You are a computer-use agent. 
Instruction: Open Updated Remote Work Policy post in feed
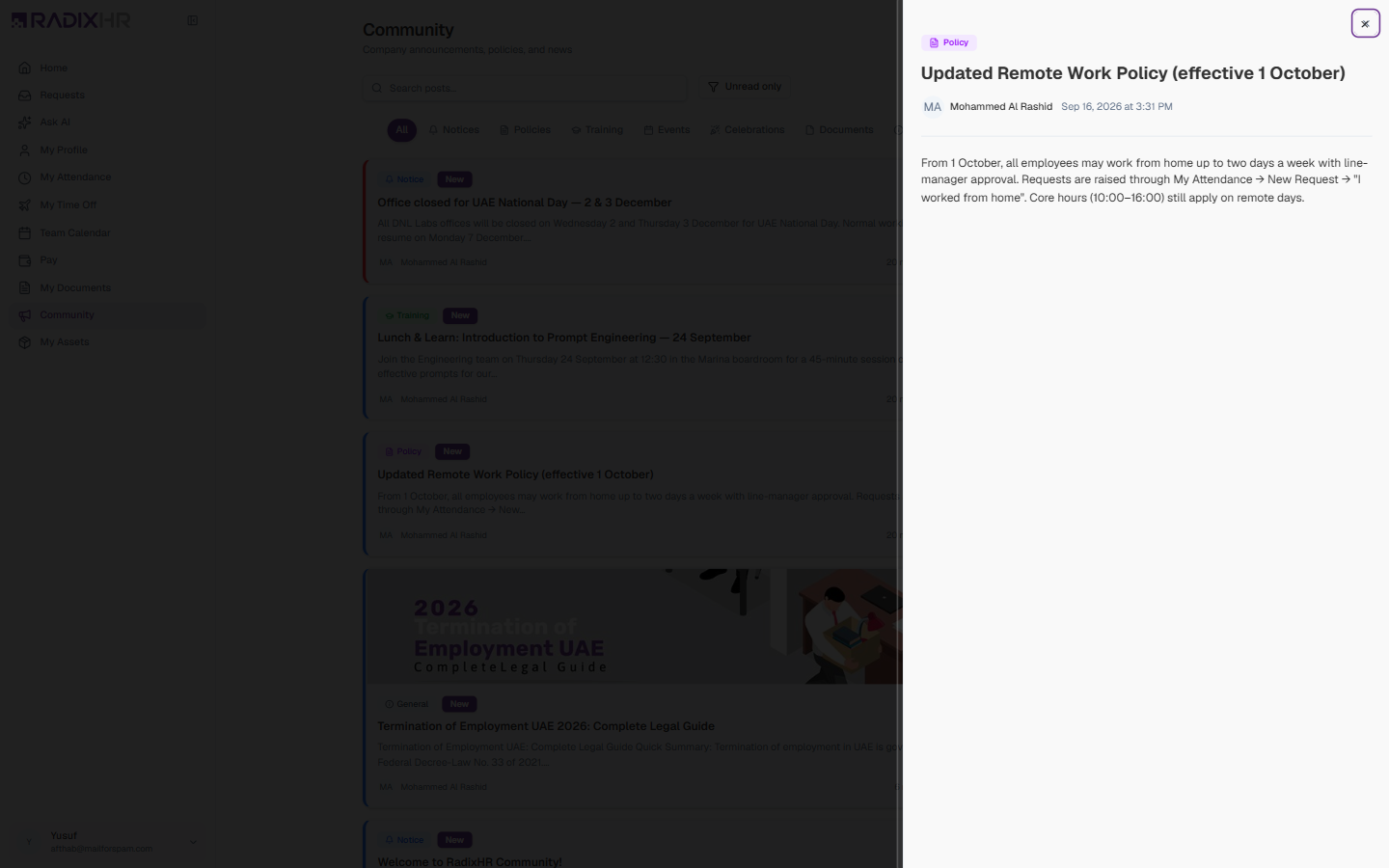515,475
